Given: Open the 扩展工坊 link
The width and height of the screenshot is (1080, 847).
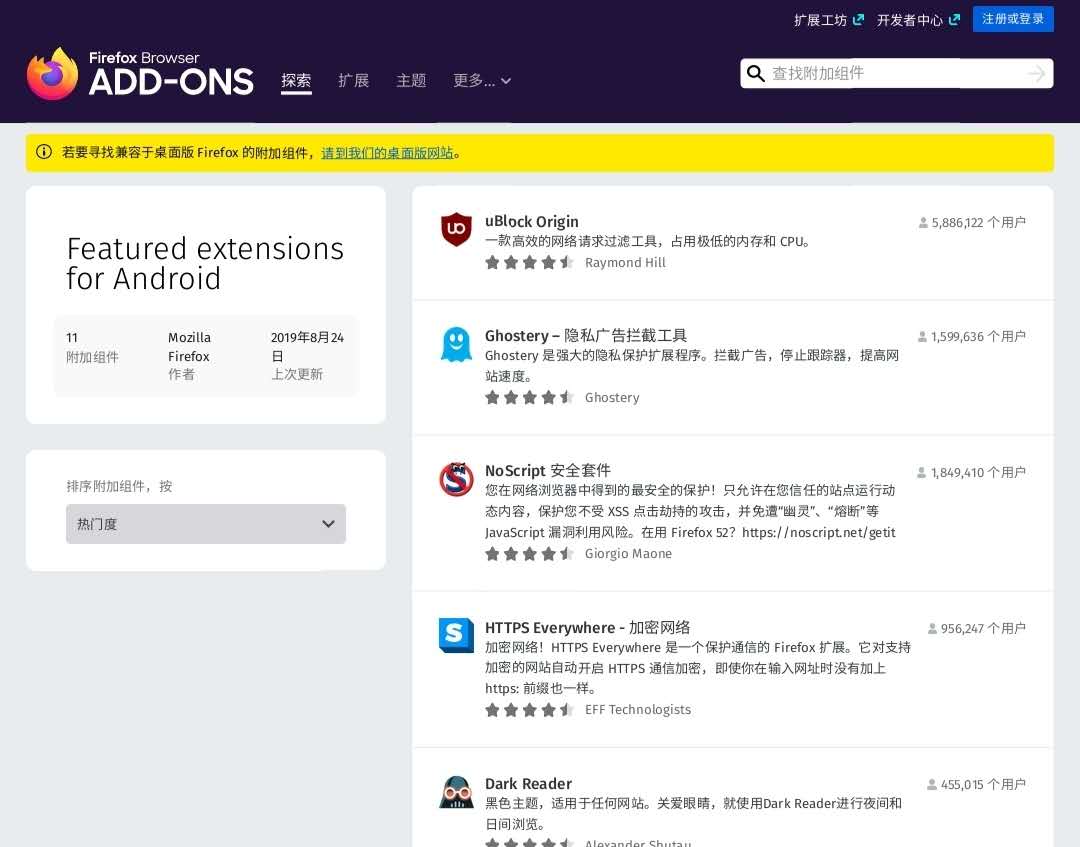Looking at the screenshot, I should (820, 20).
